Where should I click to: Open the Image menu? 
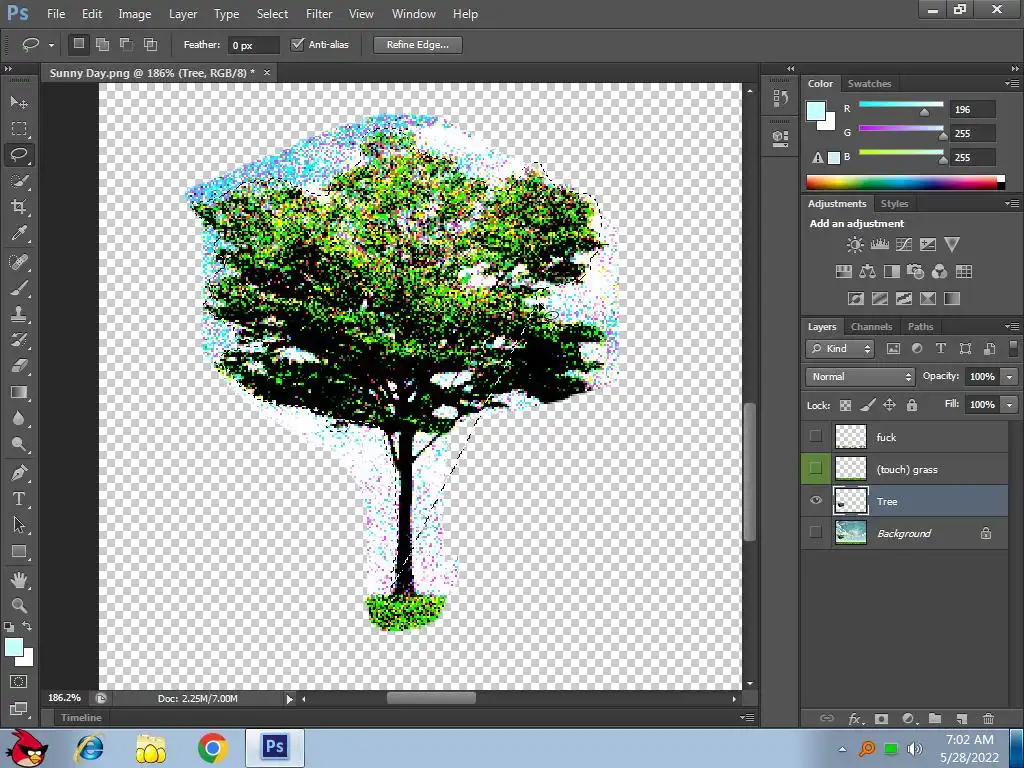click(x=135, y=14)
